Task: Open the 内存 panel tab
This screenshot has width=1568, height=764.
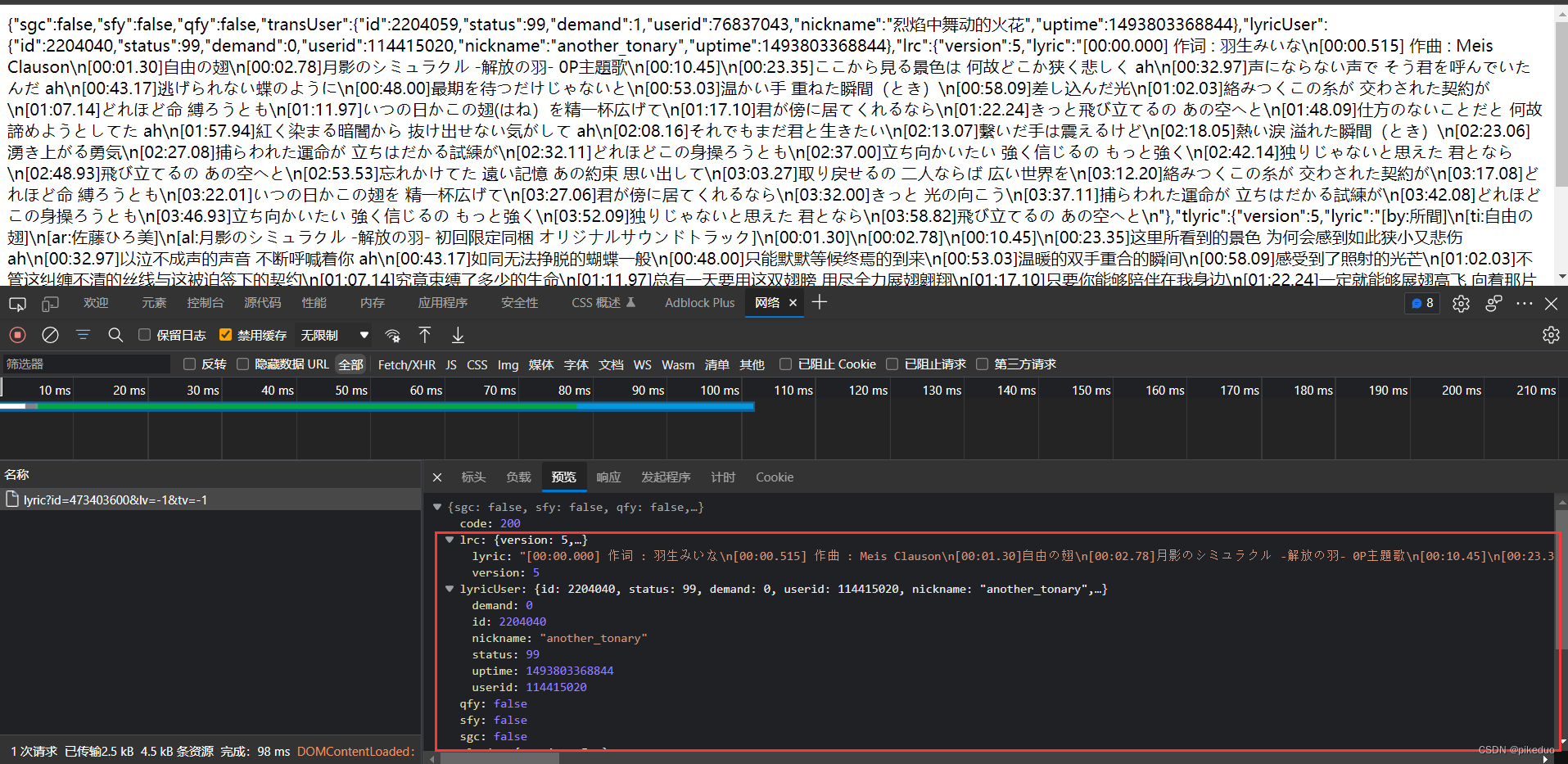Action: click(372, 303)
